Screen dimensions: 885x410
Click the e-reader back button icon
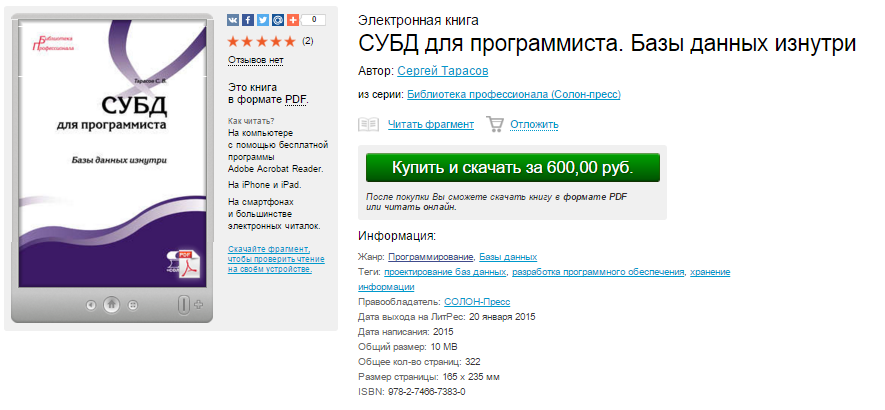pos(91,305)
